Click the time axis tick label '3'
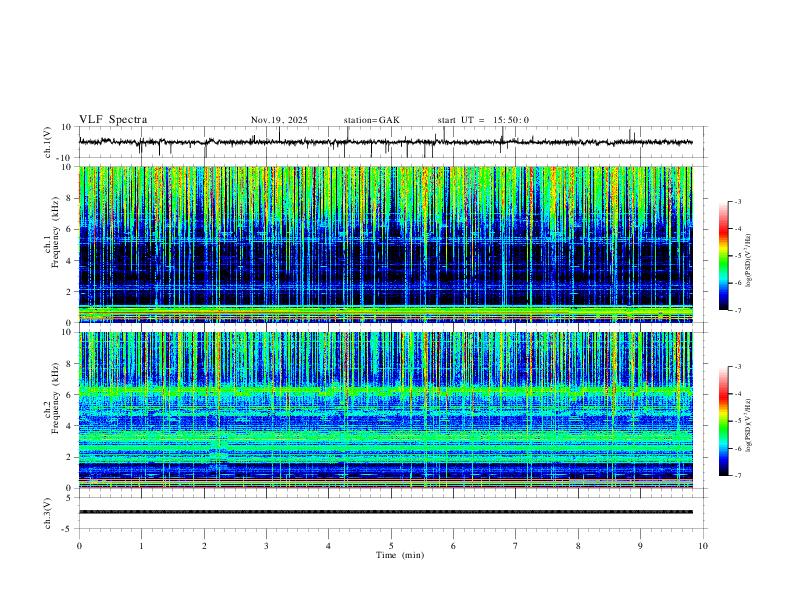This screenshot has height=612, width=792. click(266, 546)
